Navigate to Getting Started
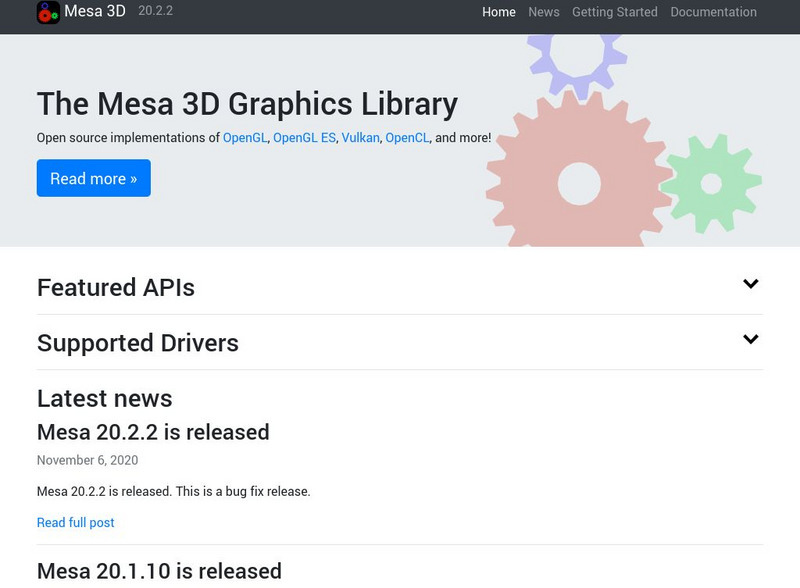 (614, 12)
